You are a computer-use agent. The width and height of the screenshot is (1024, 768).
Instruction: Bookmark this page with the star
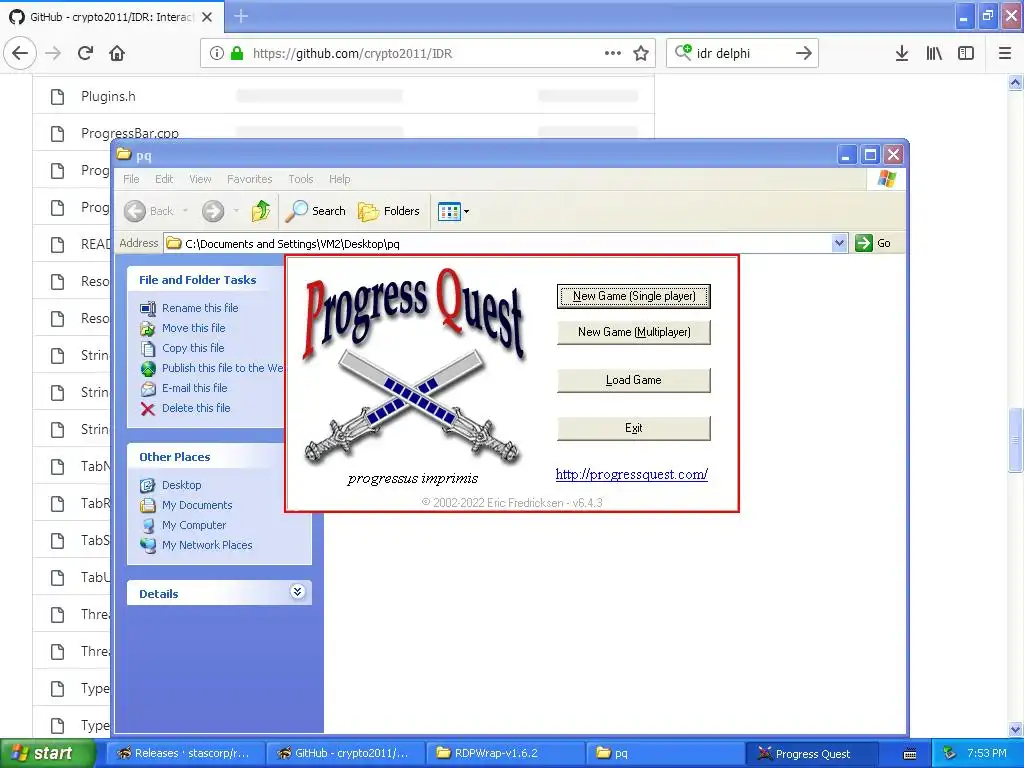641,53
